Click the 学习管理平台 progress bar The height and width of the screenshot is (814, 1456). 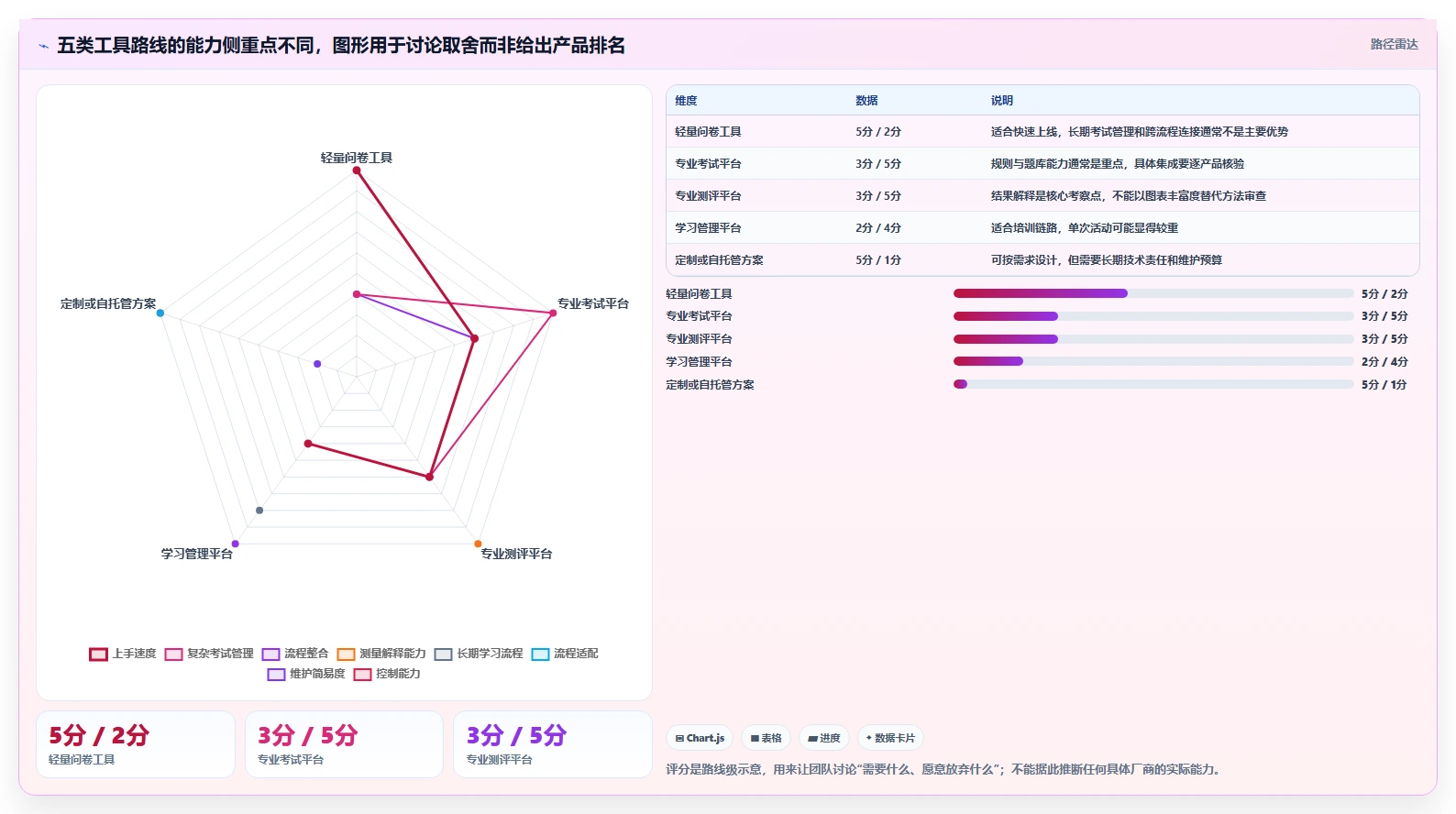(1153, 361)
